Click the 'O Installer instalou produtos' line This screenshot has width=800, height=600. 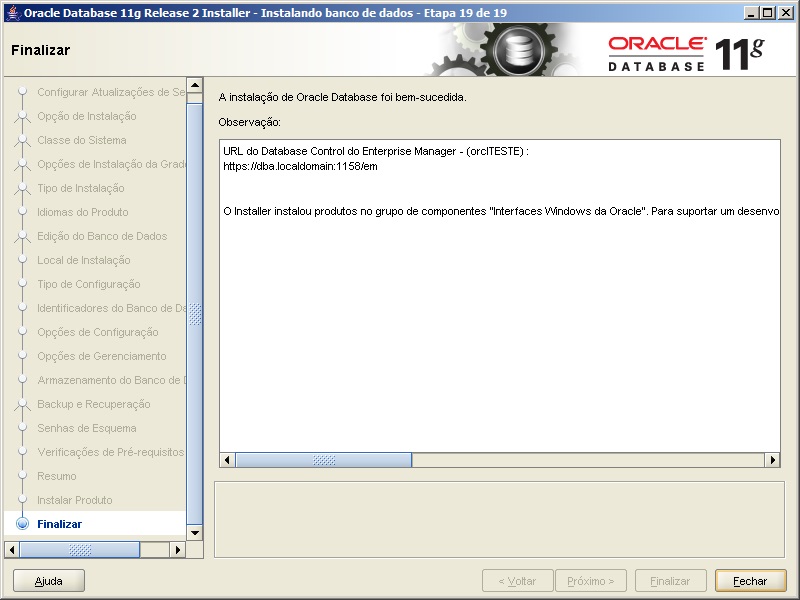pyautogui.click(x=501, y=211)
